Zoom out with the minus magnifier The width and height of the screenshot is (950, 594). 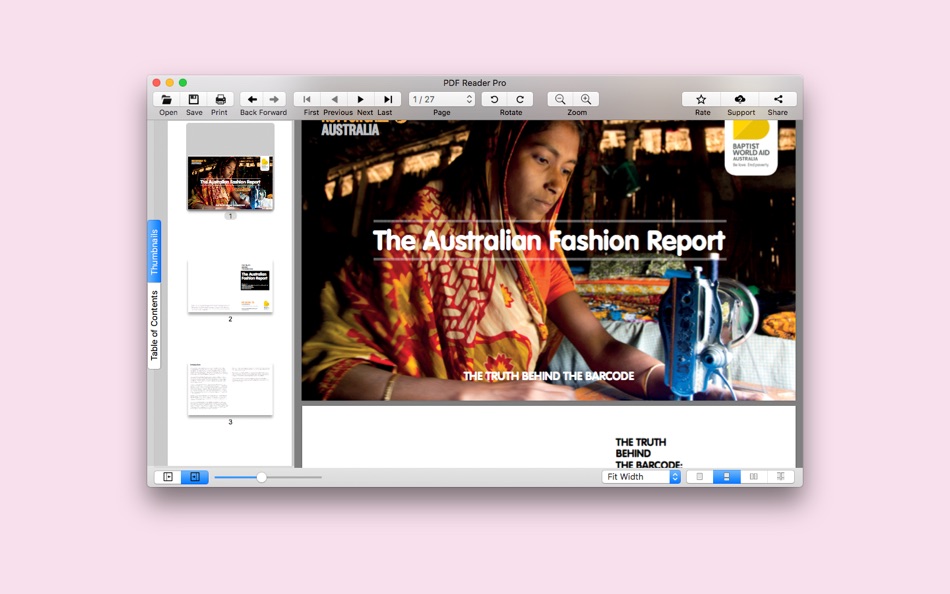560,99
